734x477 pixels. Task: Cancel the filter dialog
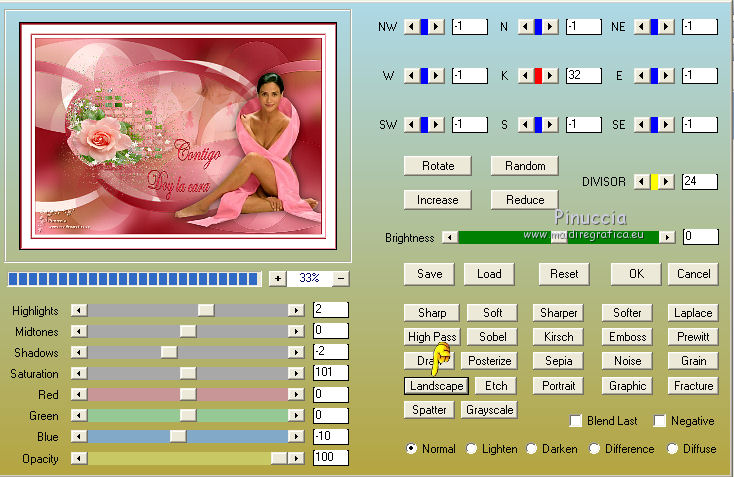(693, 274)
